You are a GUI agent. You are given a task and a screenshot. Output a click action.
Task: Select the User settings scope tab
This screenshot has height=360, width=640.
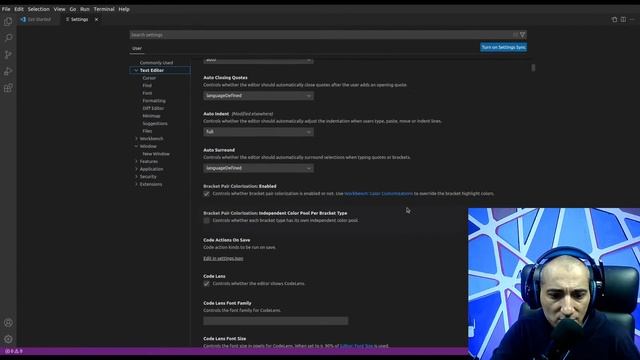(x=137, y=48)
